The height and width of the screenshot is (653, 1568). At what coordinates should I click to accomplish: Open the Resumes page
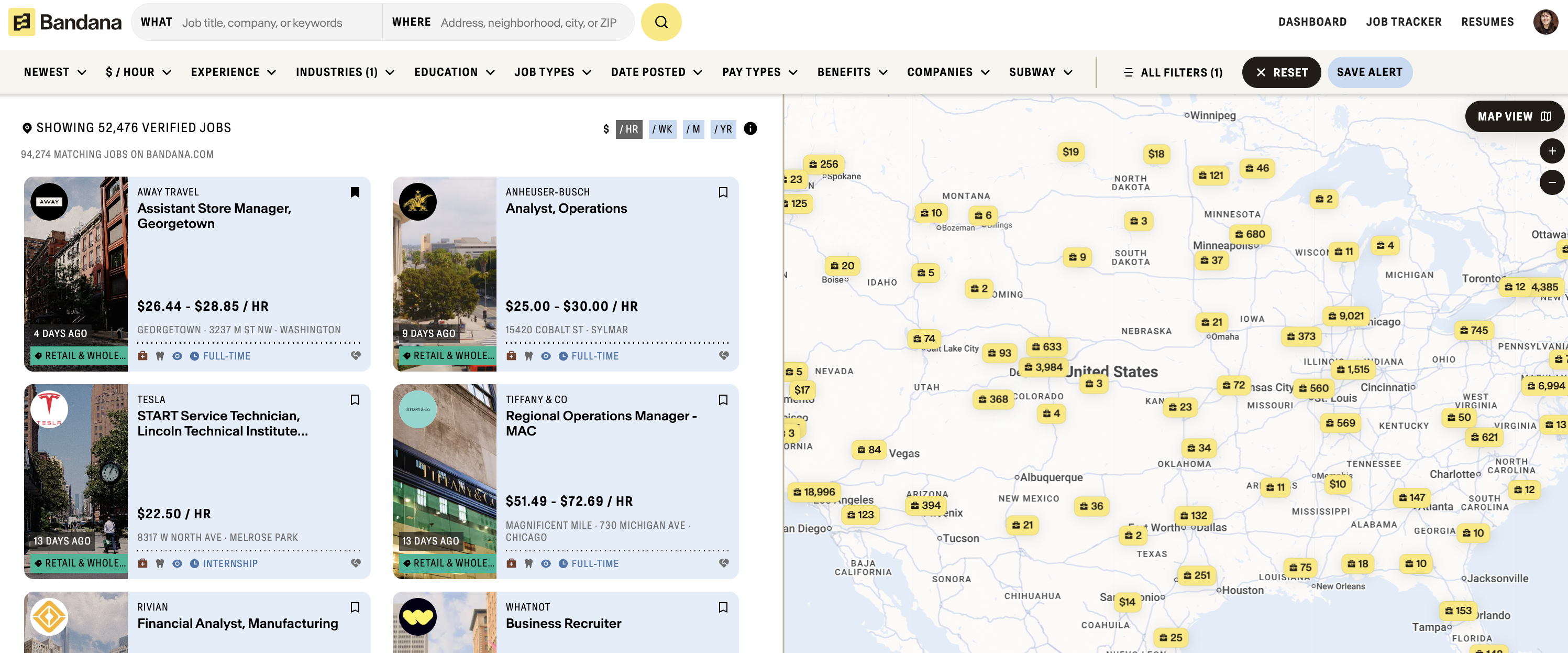click(1487, 22)
